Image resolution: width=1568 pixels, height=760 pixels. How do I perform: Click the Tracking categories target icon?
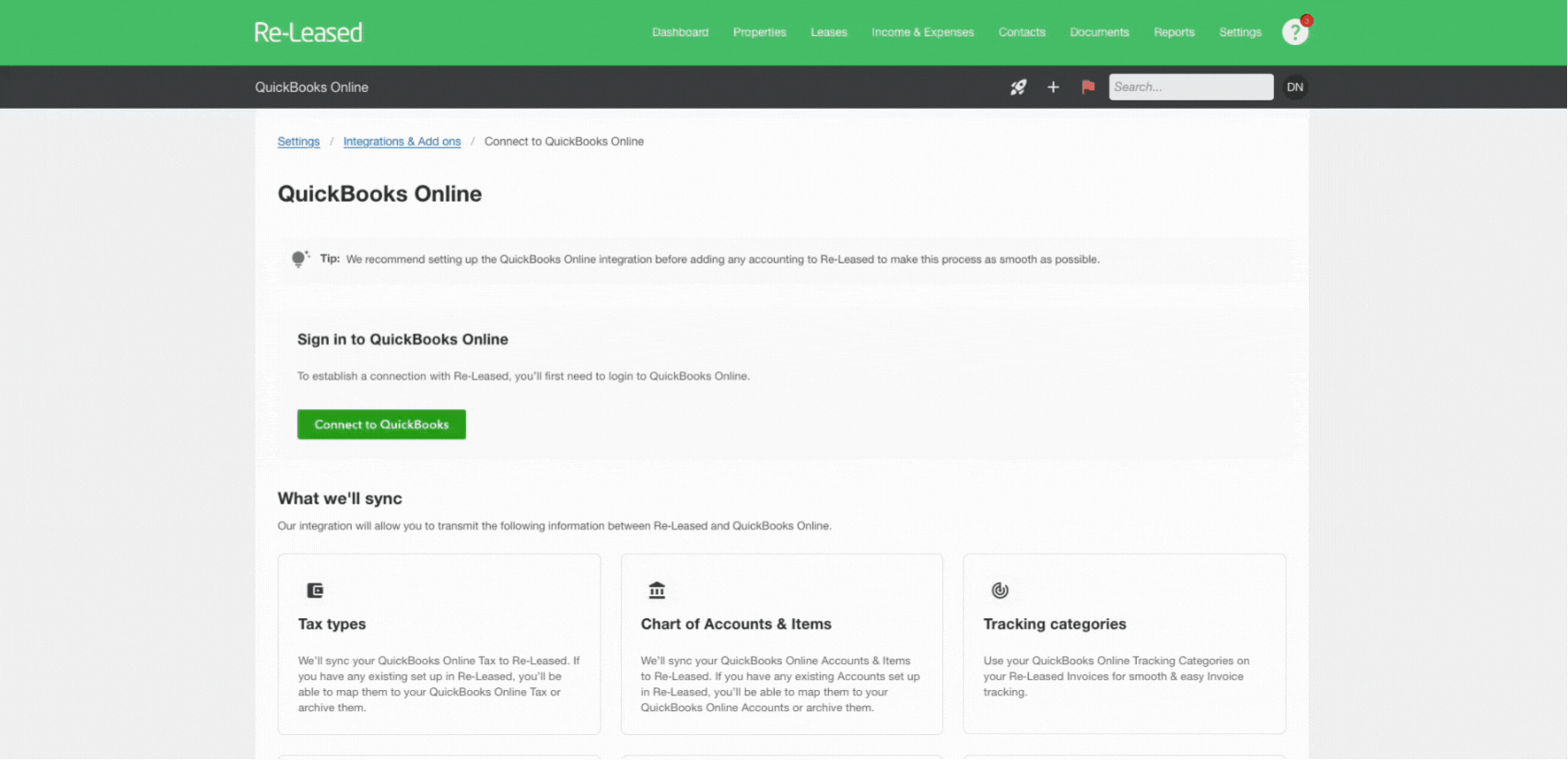pos(1000,590)
